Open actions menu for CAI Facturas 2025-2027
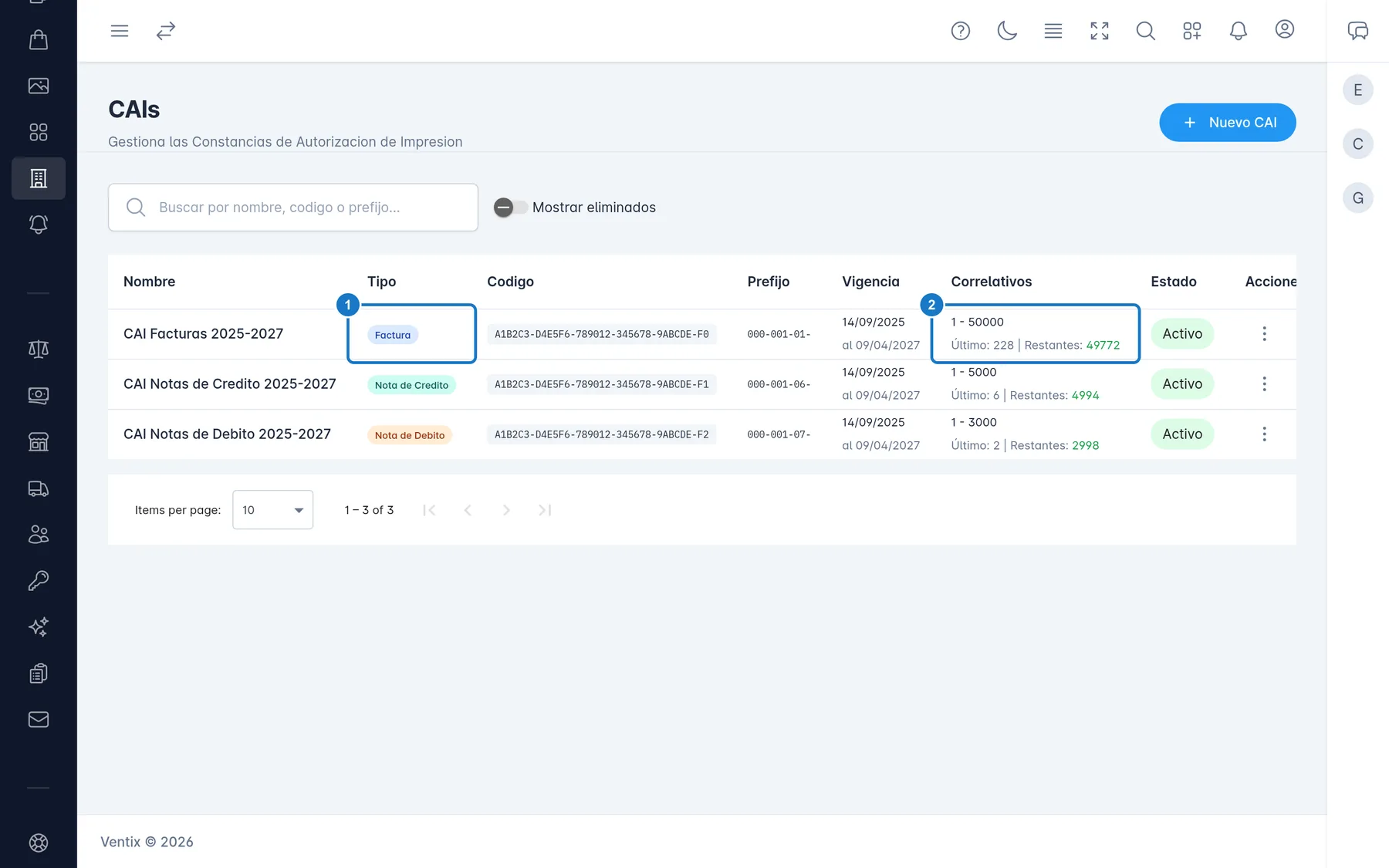This screenshot has height=868, width=1389. pyautogui.click(x=1264, y=334)
